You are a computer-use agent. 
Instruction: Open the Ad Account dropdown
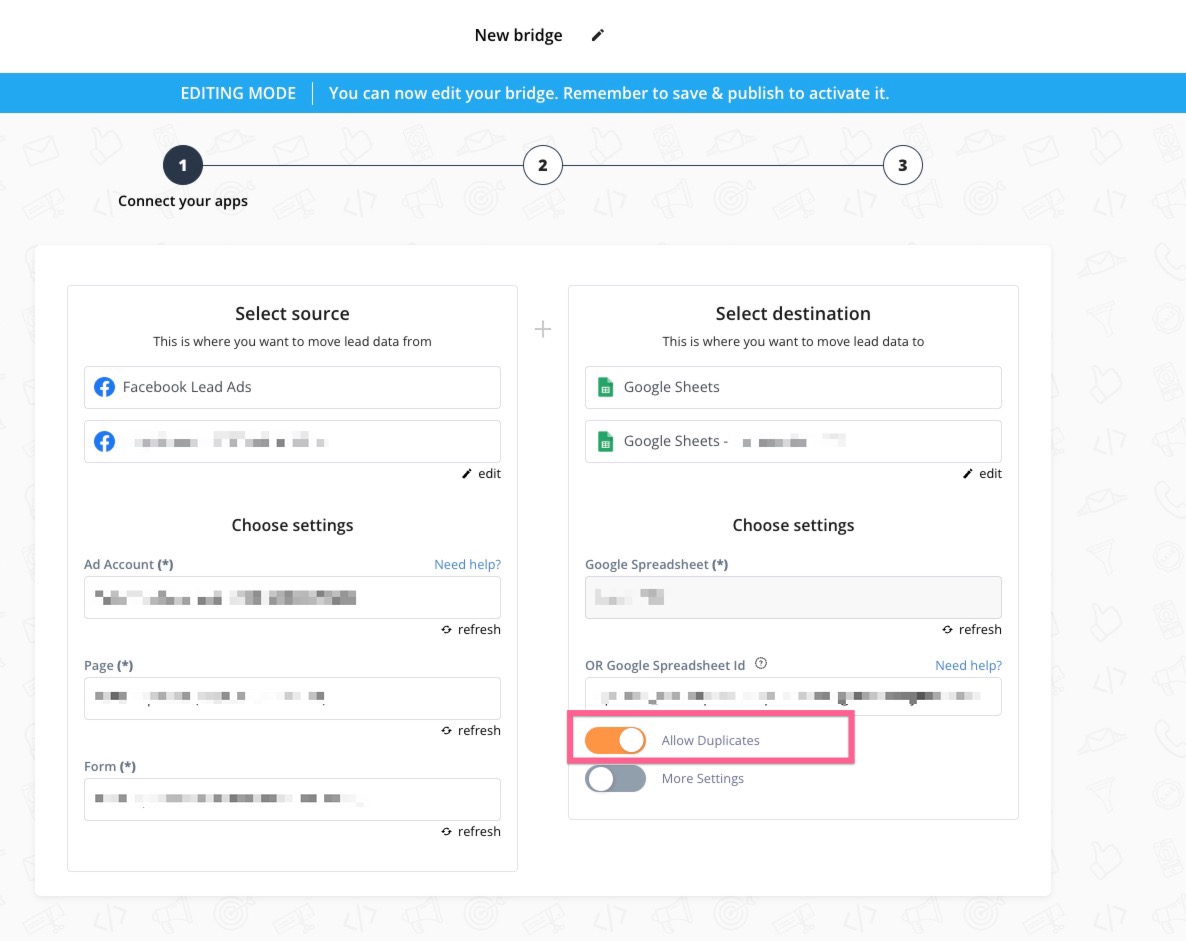[x=292, y=598]
